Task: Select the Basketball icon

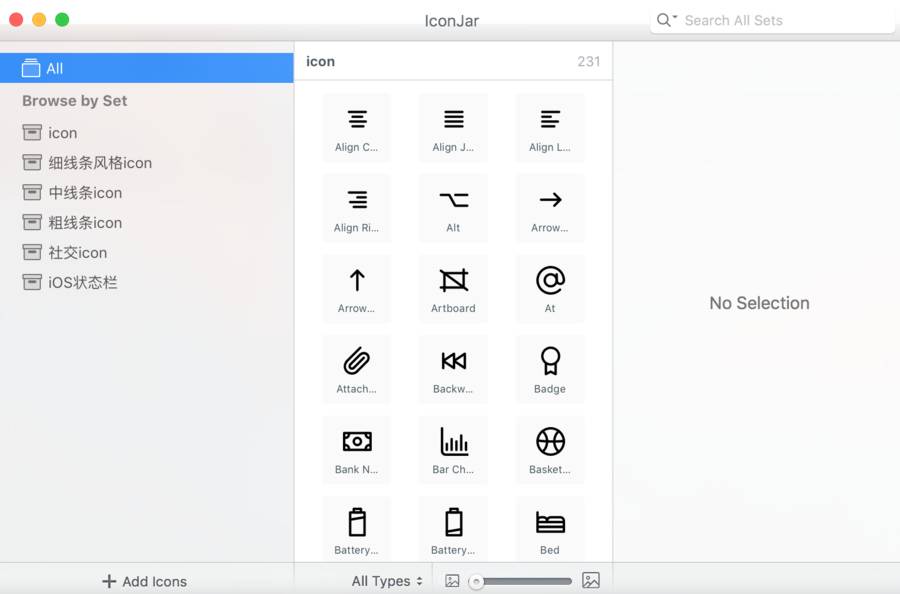Action: coord(550,450)
